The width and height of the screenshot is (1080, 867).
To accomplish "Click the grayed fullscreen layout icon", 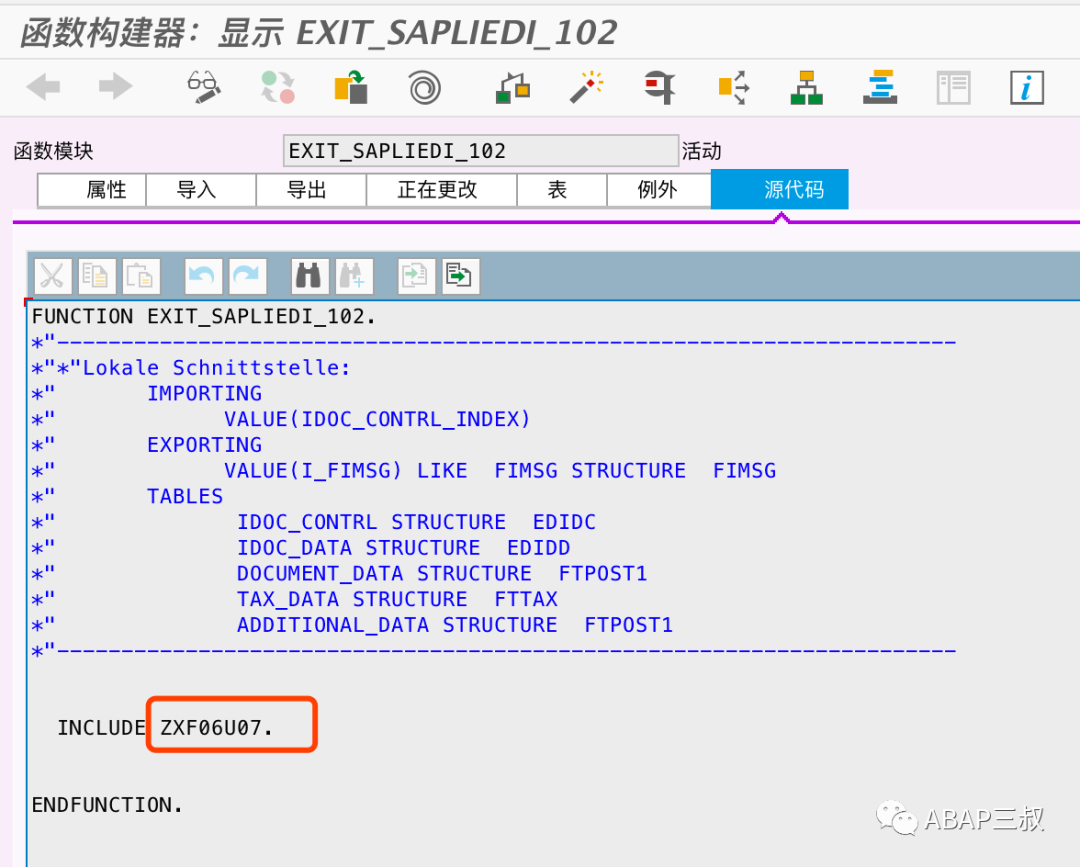I will coord(954,87).
